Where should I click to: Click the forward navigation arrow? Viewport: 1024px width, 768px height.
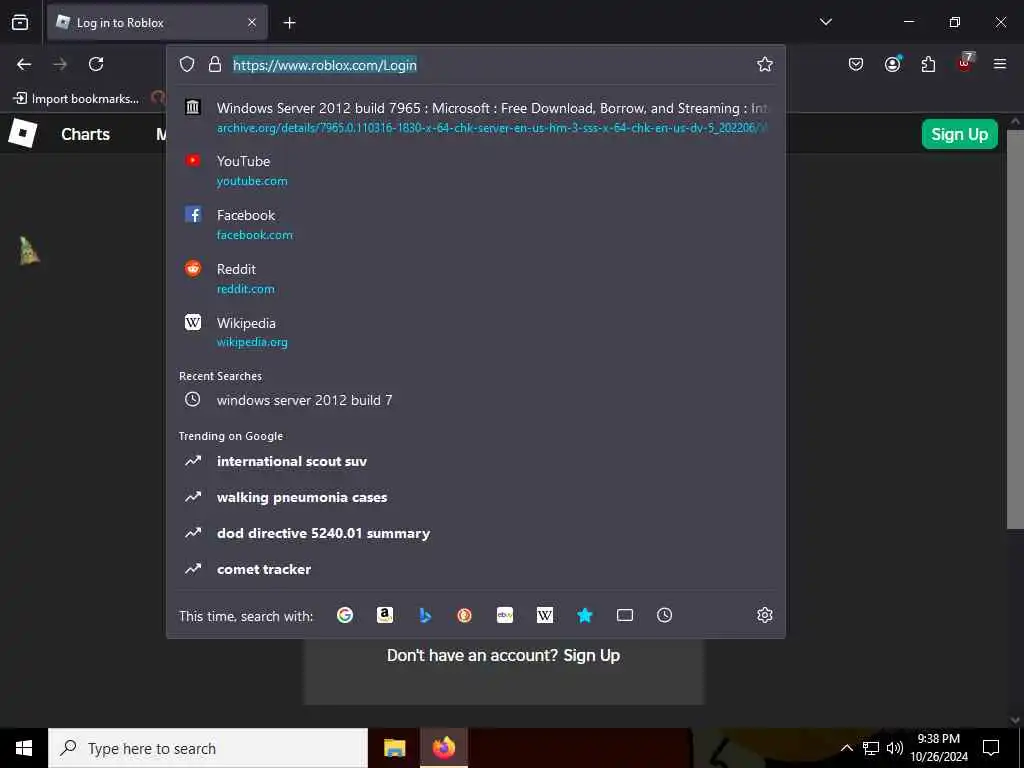coord(60,64)
